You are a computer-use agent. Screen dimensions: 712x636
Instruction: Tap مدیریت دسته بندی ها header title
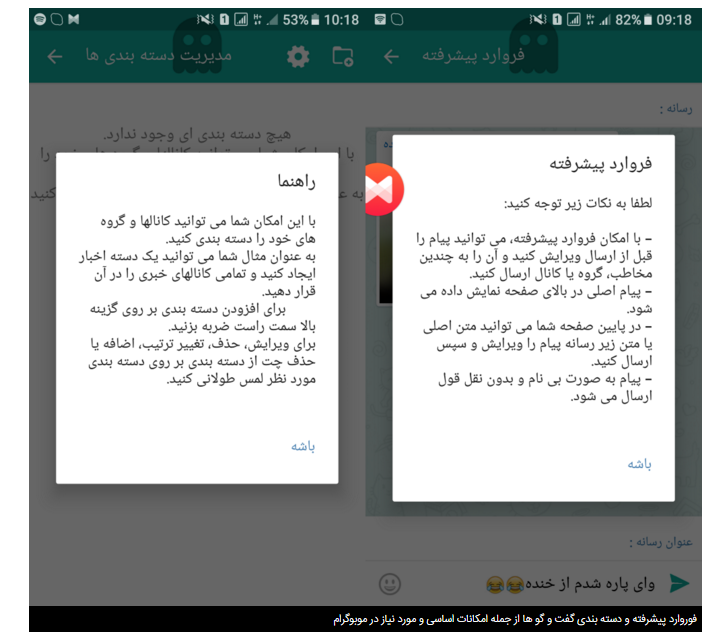click(x=158, y=55)
